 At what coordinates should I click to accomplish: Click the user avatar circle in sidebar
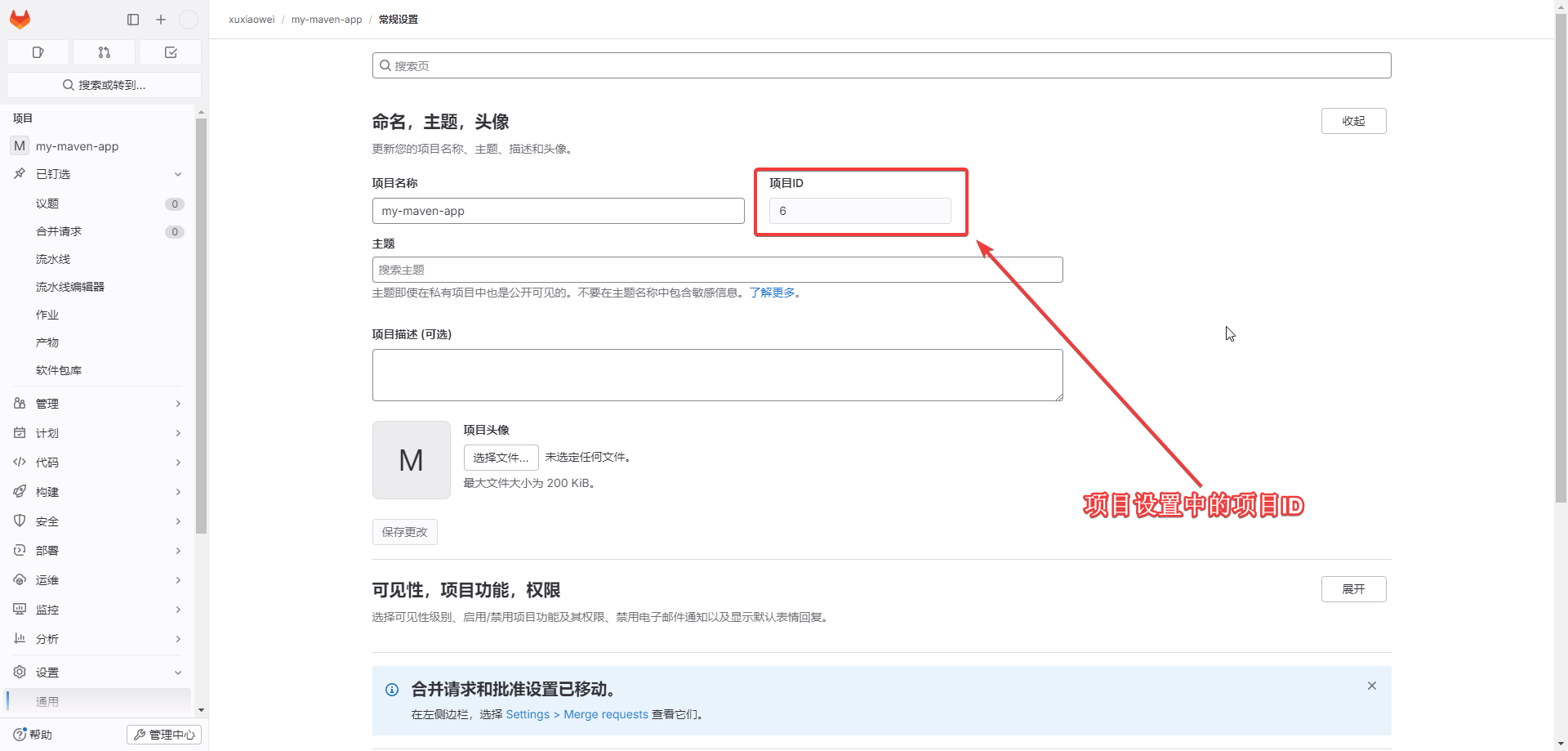tap(189, 20)
